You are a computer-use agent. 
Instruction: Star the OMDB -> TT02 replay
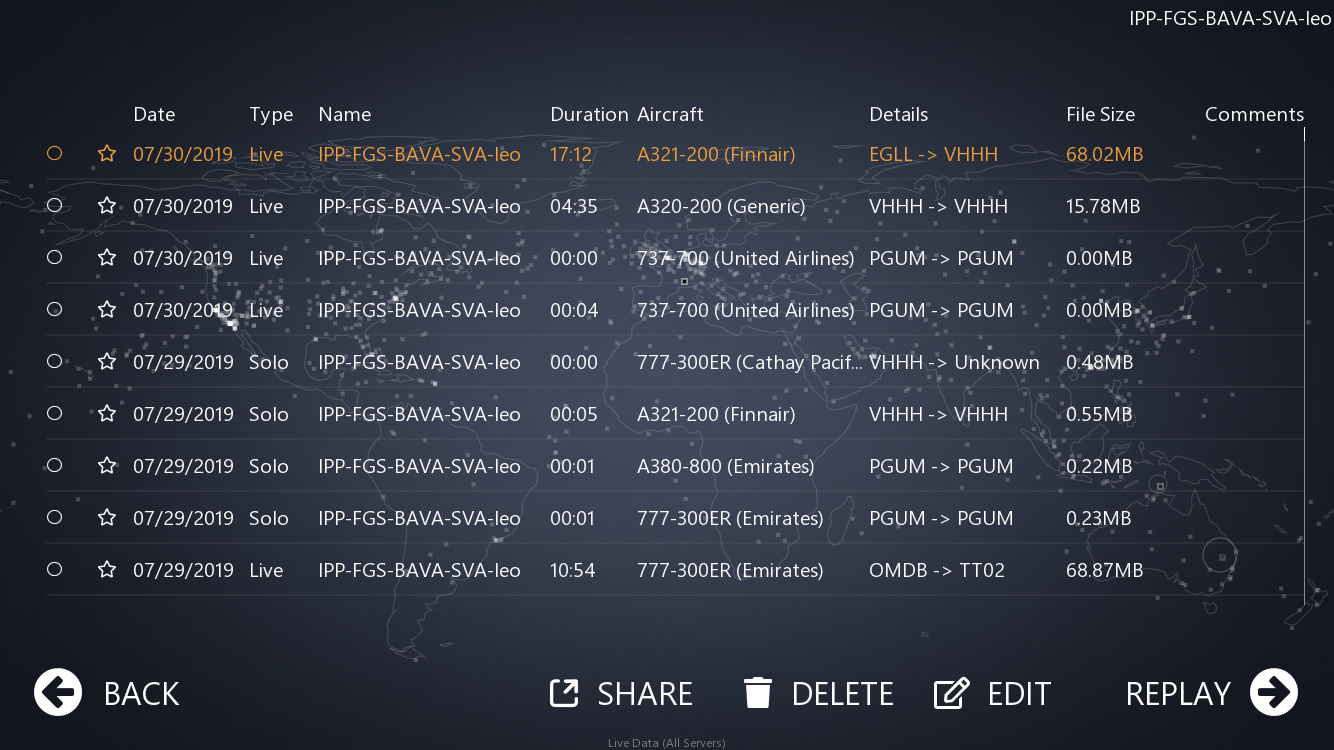click(107, 570)
